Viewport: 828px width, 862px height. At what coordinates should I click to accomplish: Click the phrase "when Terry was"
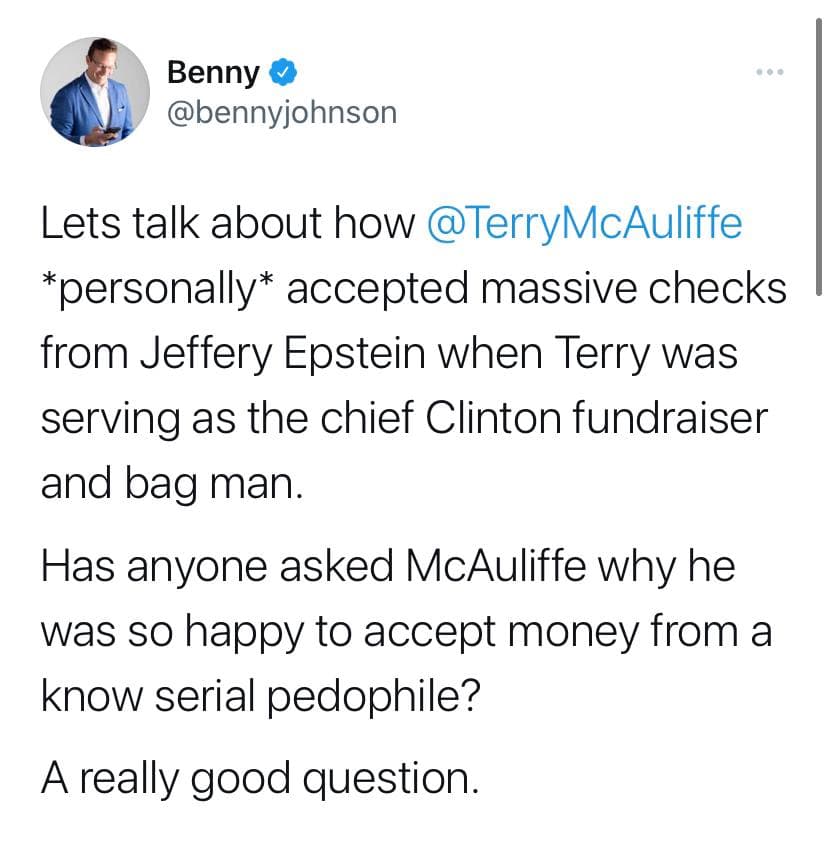pyautogui.click(x=607, y=354)
